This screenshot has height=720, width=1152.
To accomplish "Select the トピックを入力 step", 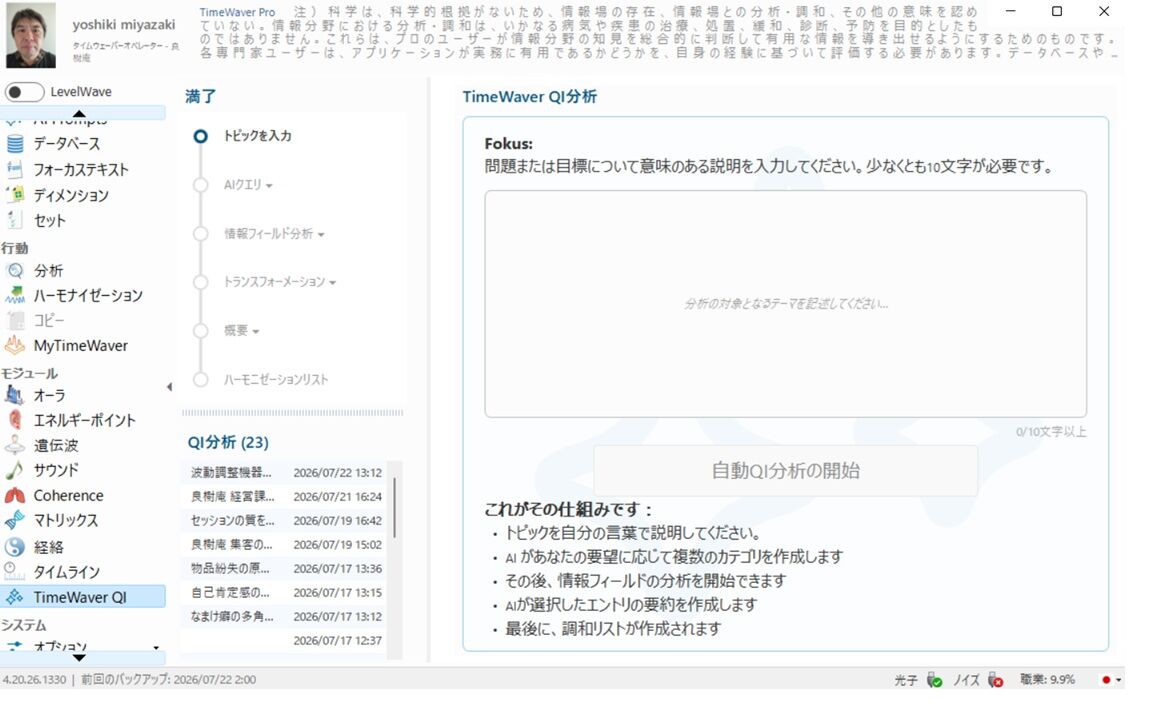I will [x=257, y=136].
